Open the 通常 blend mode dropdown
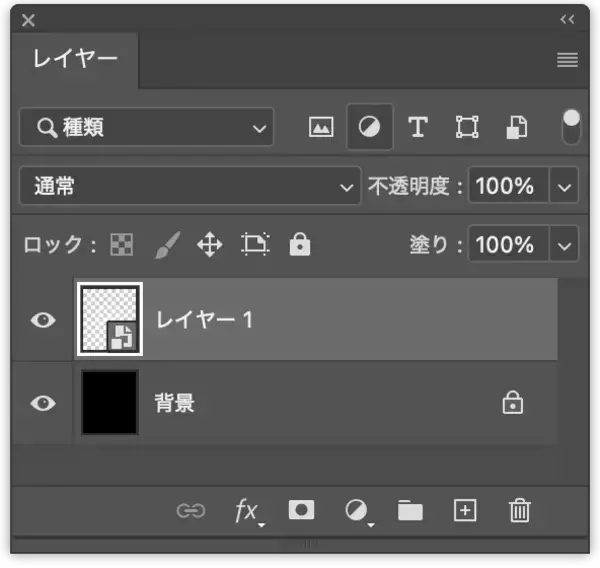 pyautogui.click(x=190, y=186)
